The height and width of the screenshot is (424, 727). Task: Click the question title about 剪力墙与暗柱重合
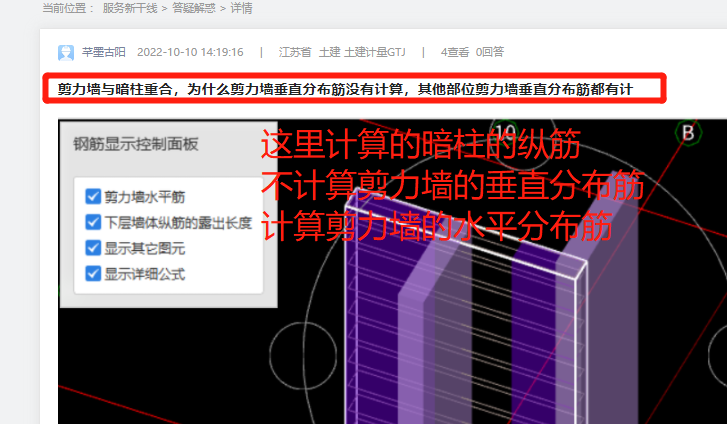pos(345,89)
